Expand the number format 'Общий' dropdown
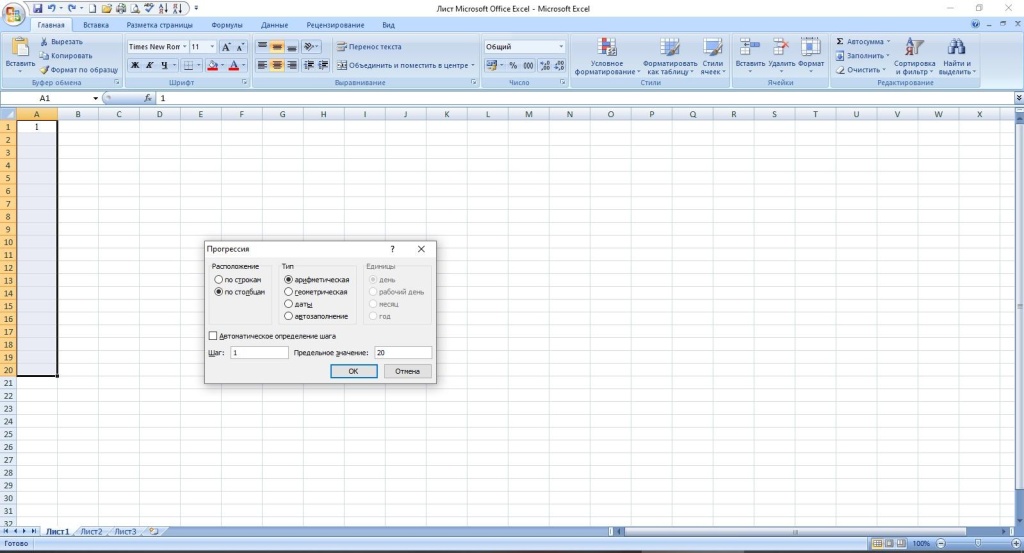 tap(561, 47)
